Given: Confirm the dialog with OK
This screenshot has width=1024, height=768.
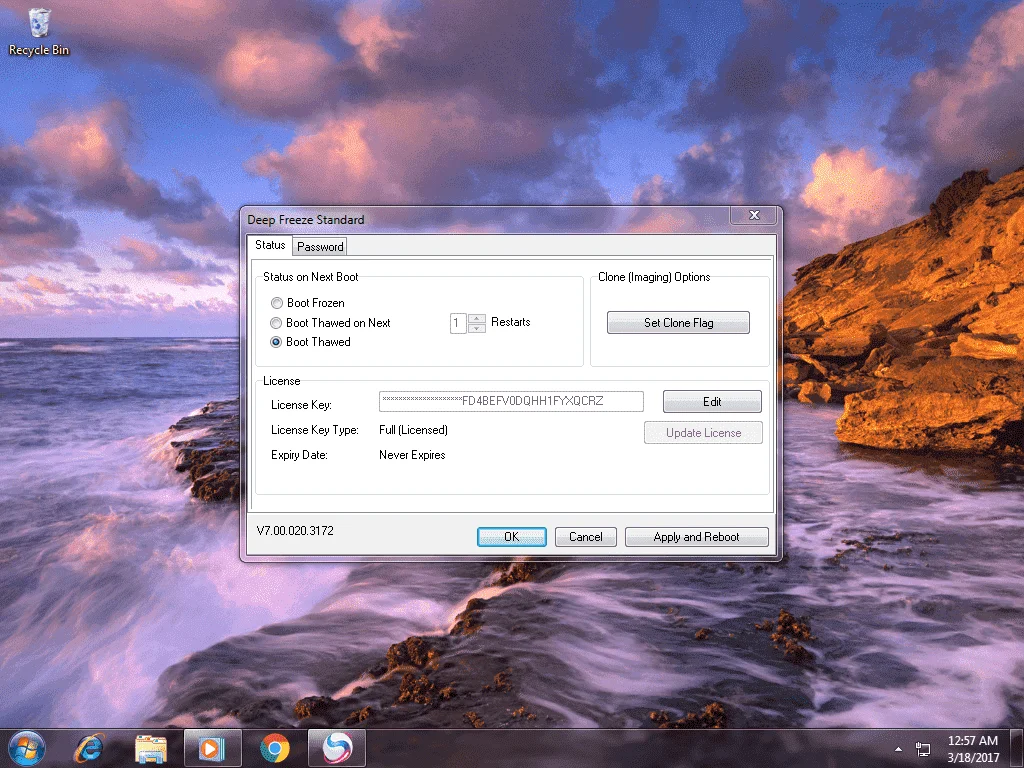Looking at the screenshot, I should 511,537.
